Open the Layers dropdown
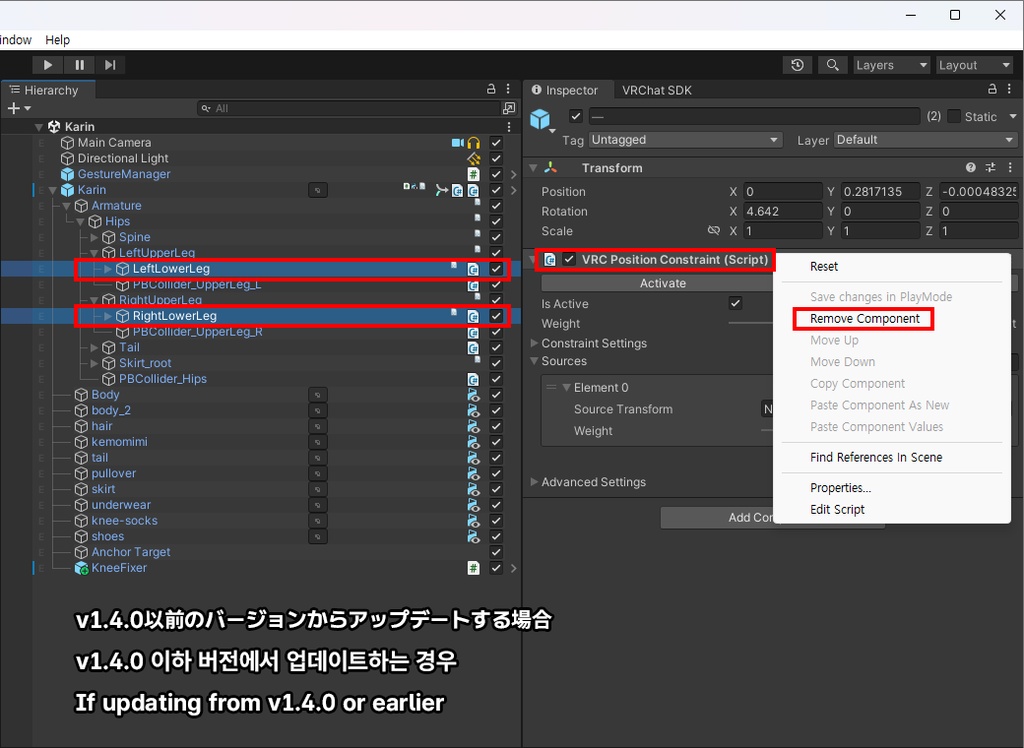The height and width of the screenshot is (748, 1024). [891, 65]
